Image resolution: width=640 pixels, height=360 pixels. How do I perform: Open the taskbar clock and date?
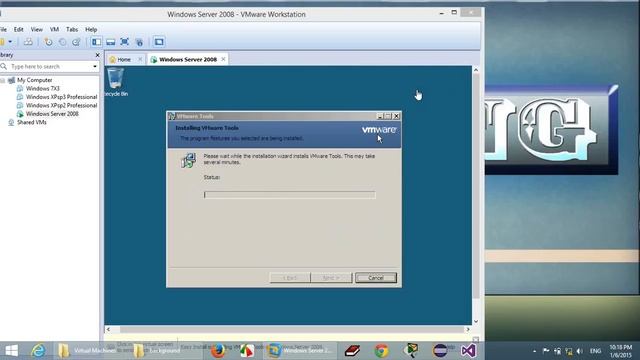click(x=620, y=351)
